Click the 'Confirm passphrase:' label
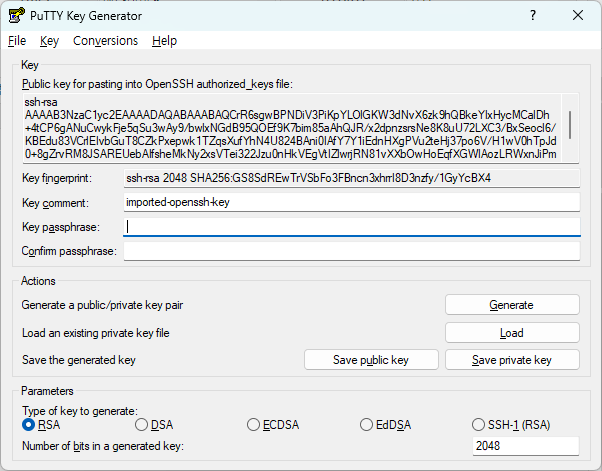 click(x=69, y=251)
